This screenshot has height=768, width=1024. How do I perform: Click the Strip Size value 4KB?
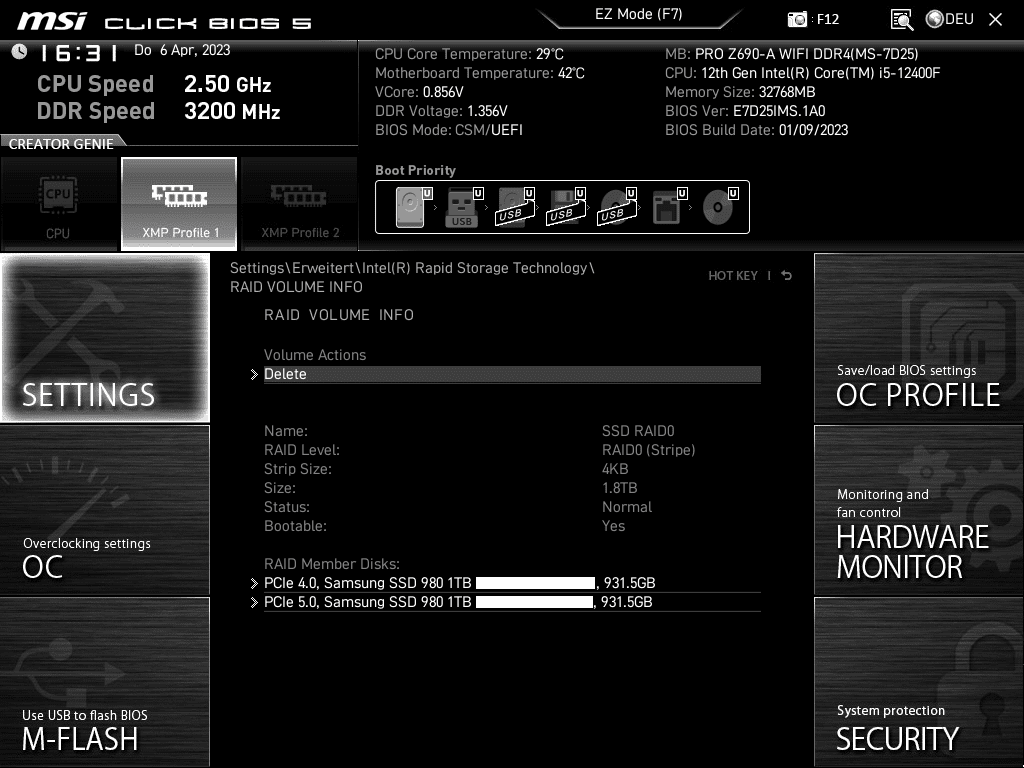click(x=615, y=469)
